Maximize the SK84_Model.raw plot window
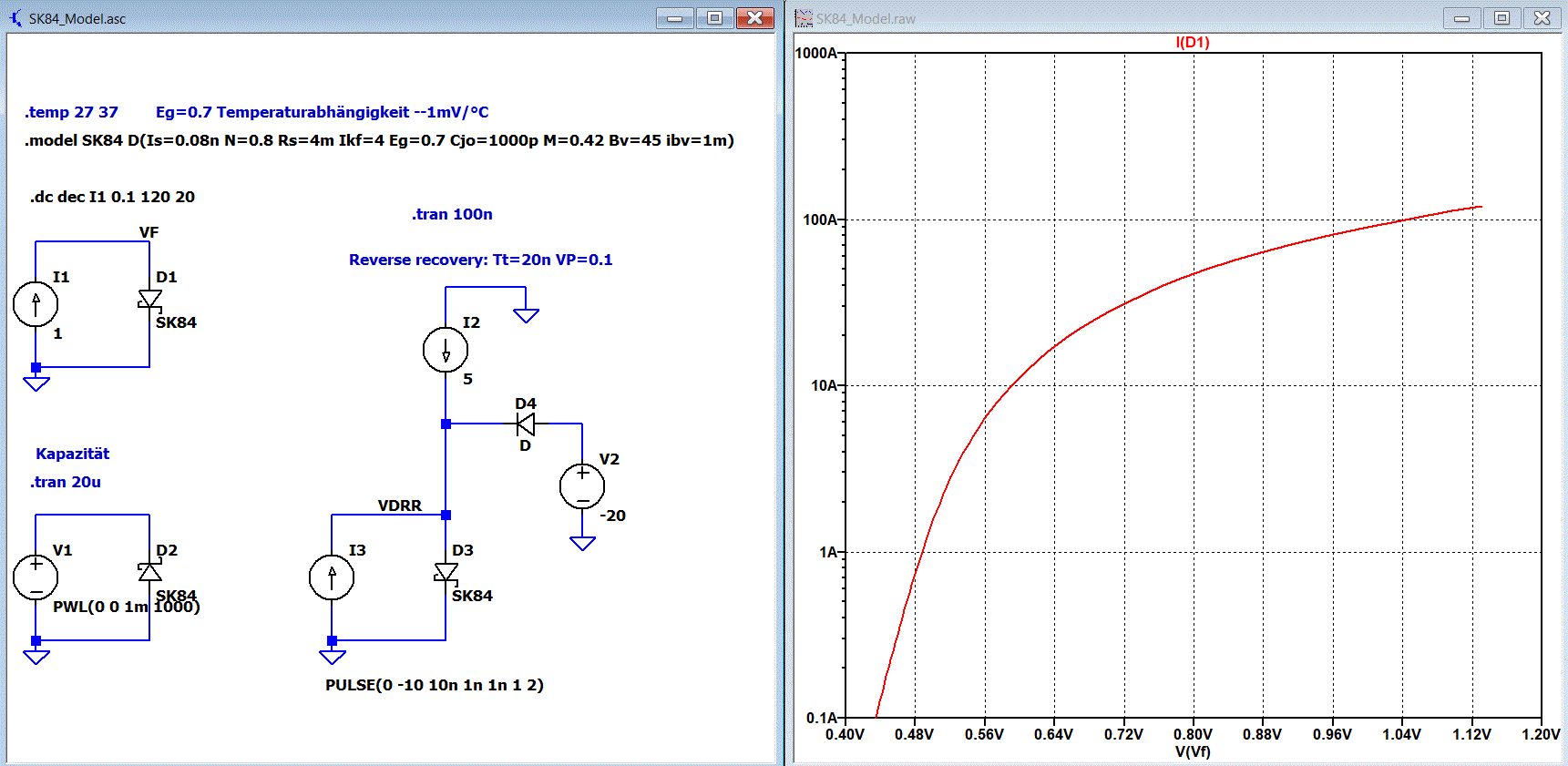Viewport: 1568px width, 766px height. point(1501,18)
